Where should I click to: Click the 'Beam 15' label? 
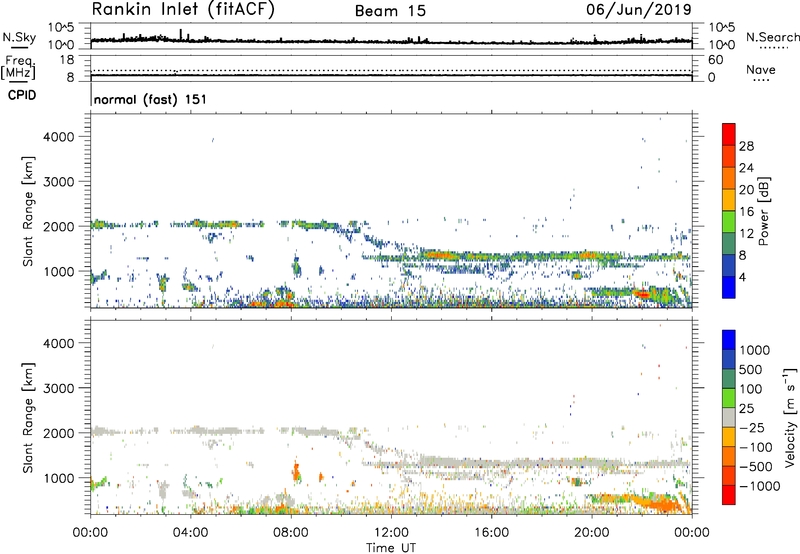(x=390, y=11)
